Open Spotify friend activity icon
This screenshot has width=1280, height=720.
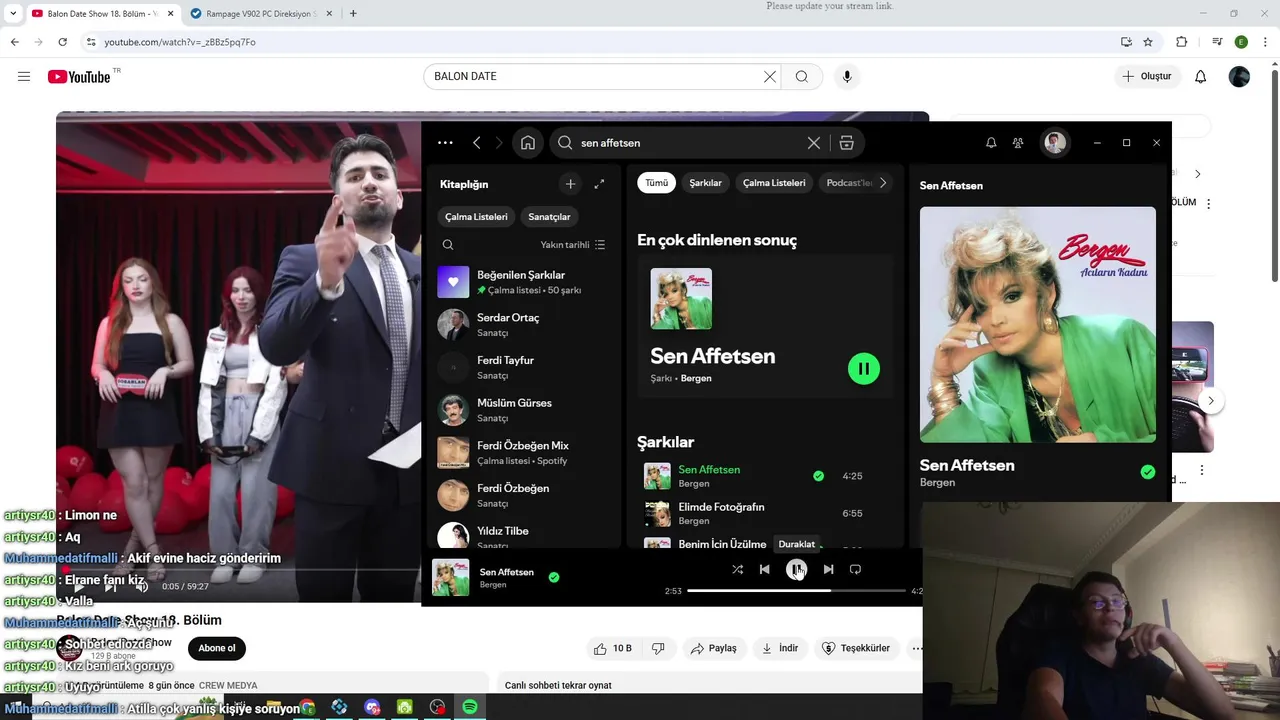pos(1018,143)
